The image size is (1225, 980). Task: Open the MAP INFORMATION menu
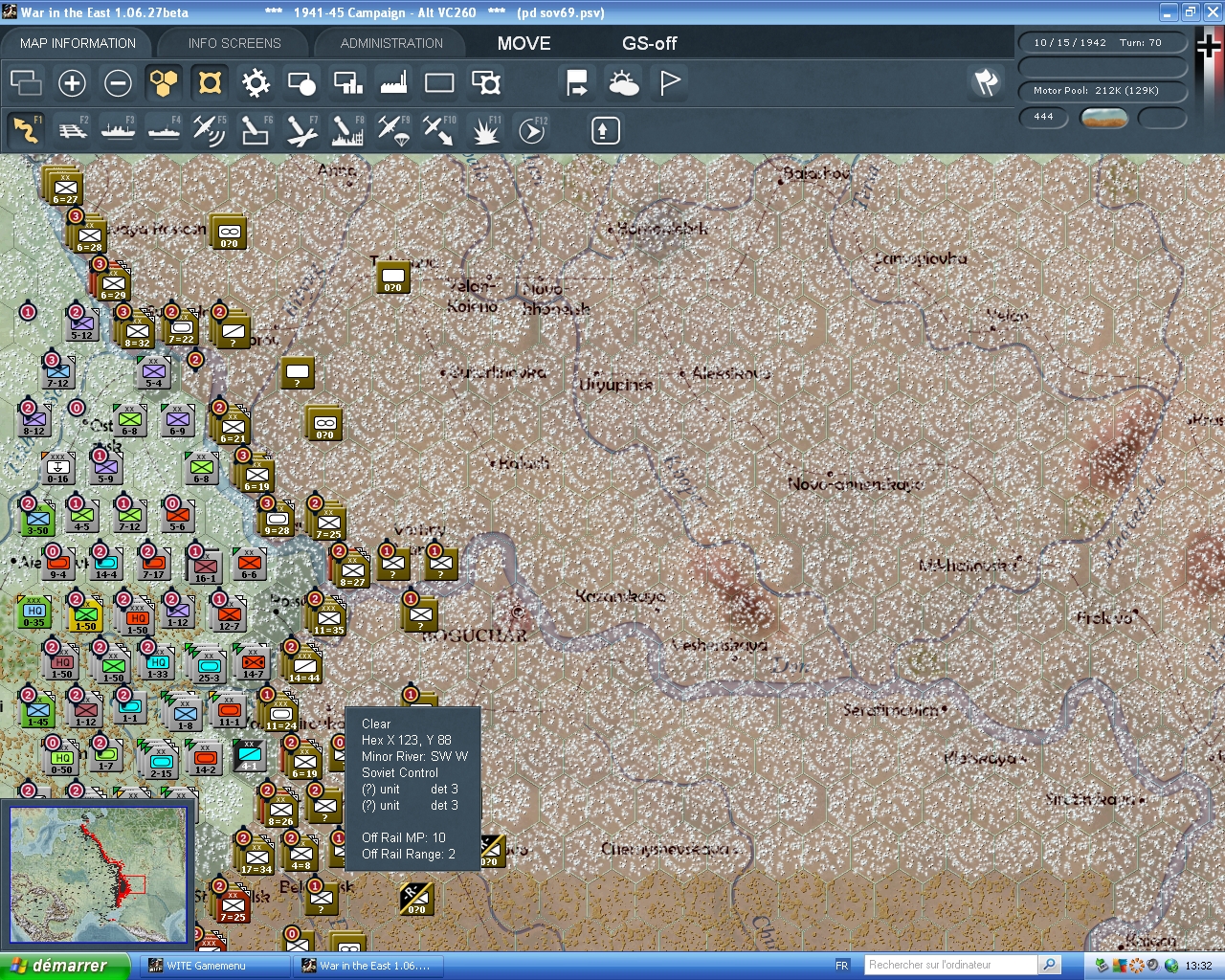(x=77, y=42)
